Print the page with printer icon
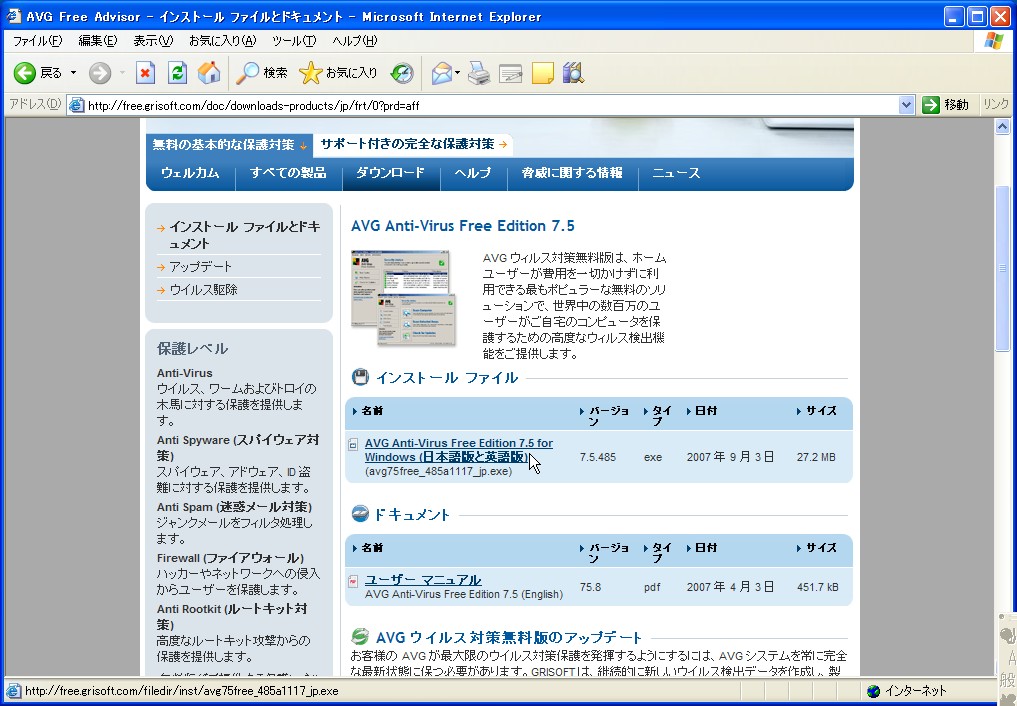 [479, 73]
